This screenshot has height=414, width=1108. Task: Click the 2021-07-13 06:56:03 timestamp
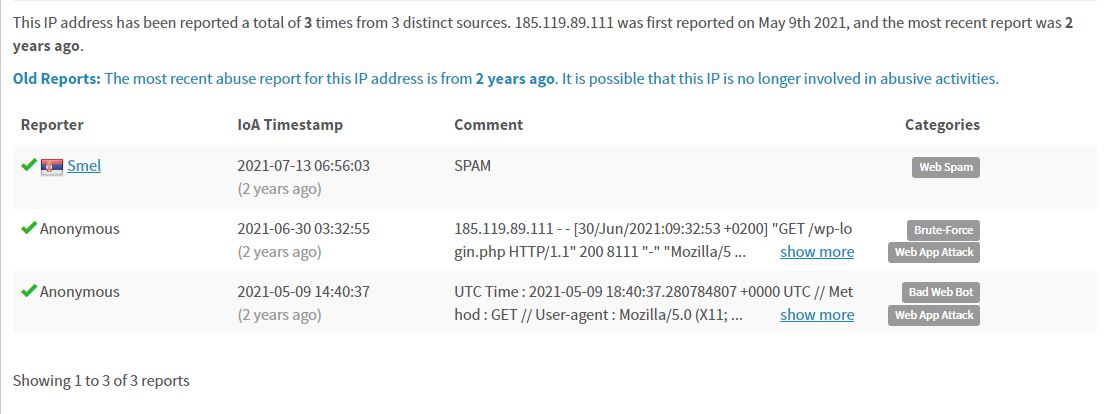click(x=303, y=166)
